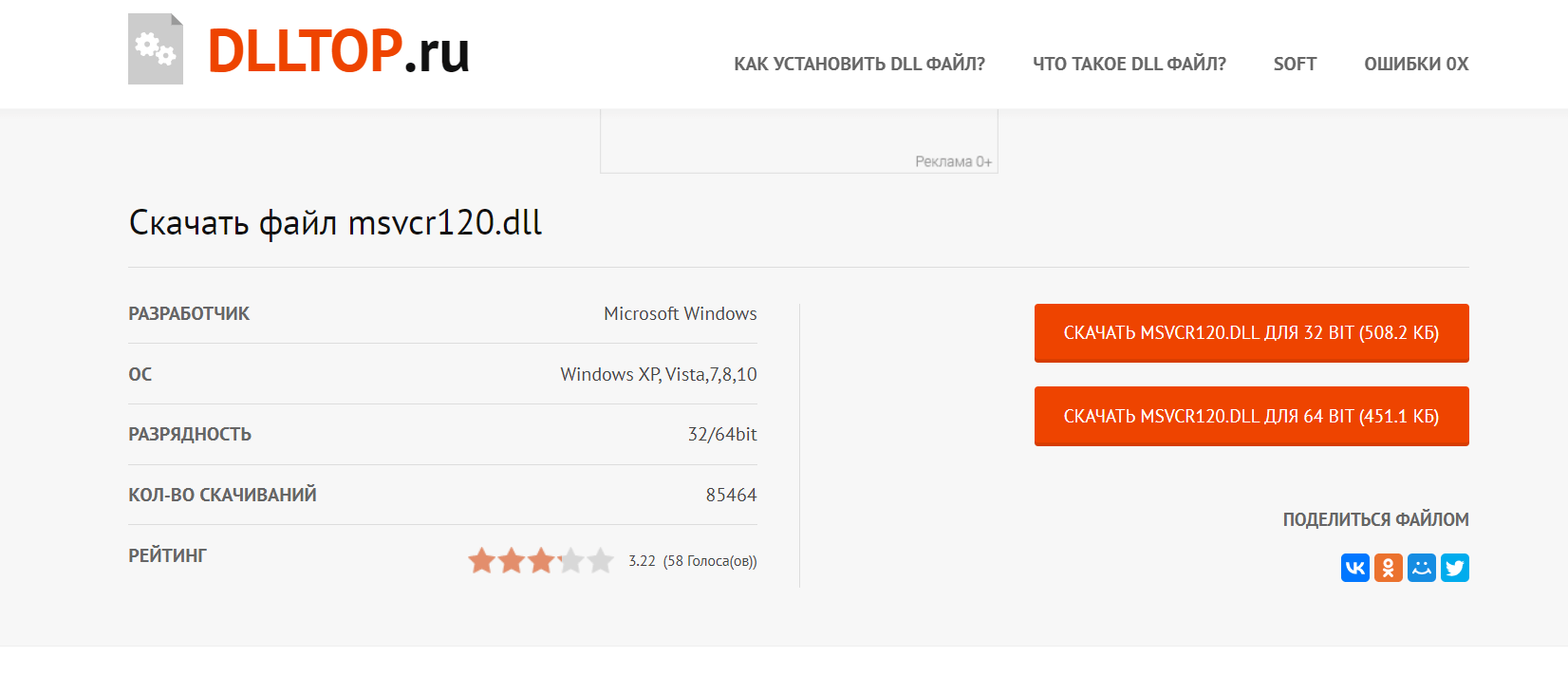Viewport: 1568px width, 694px height.
Task: Share via Odnoklassniki orange icon
Action: point(1389,568)
